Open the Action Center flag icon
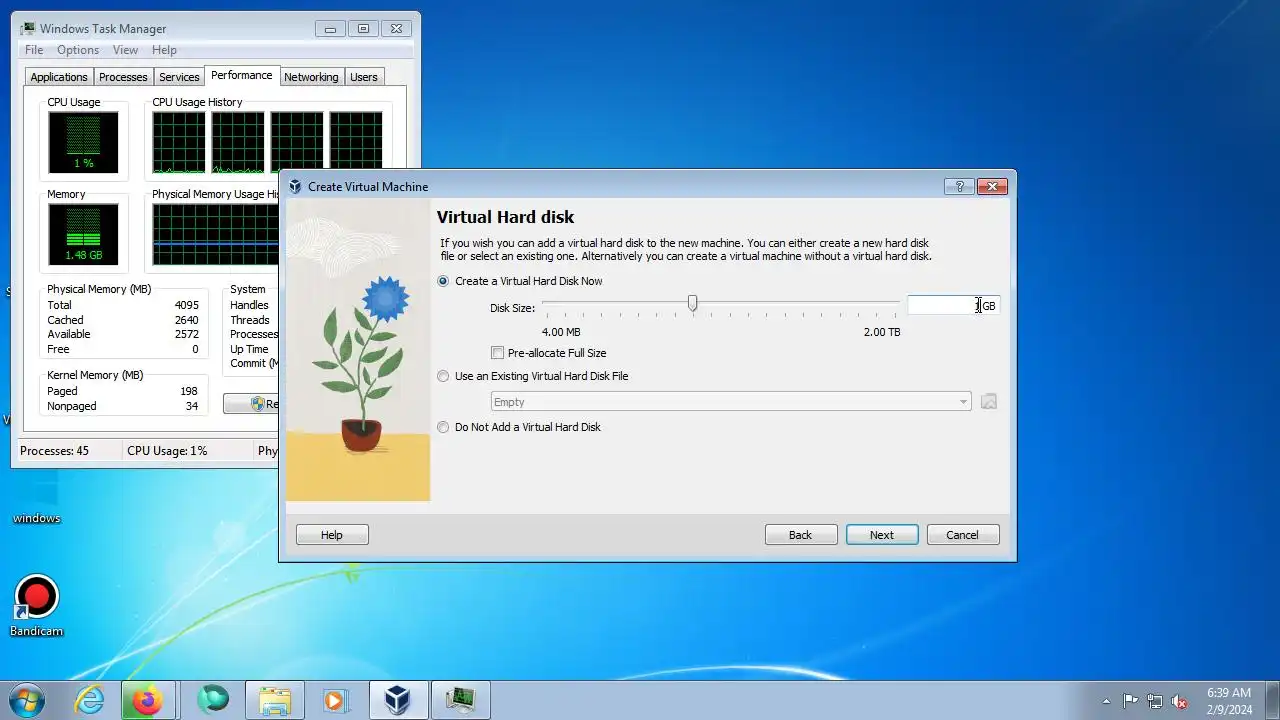 point(1130,701)
